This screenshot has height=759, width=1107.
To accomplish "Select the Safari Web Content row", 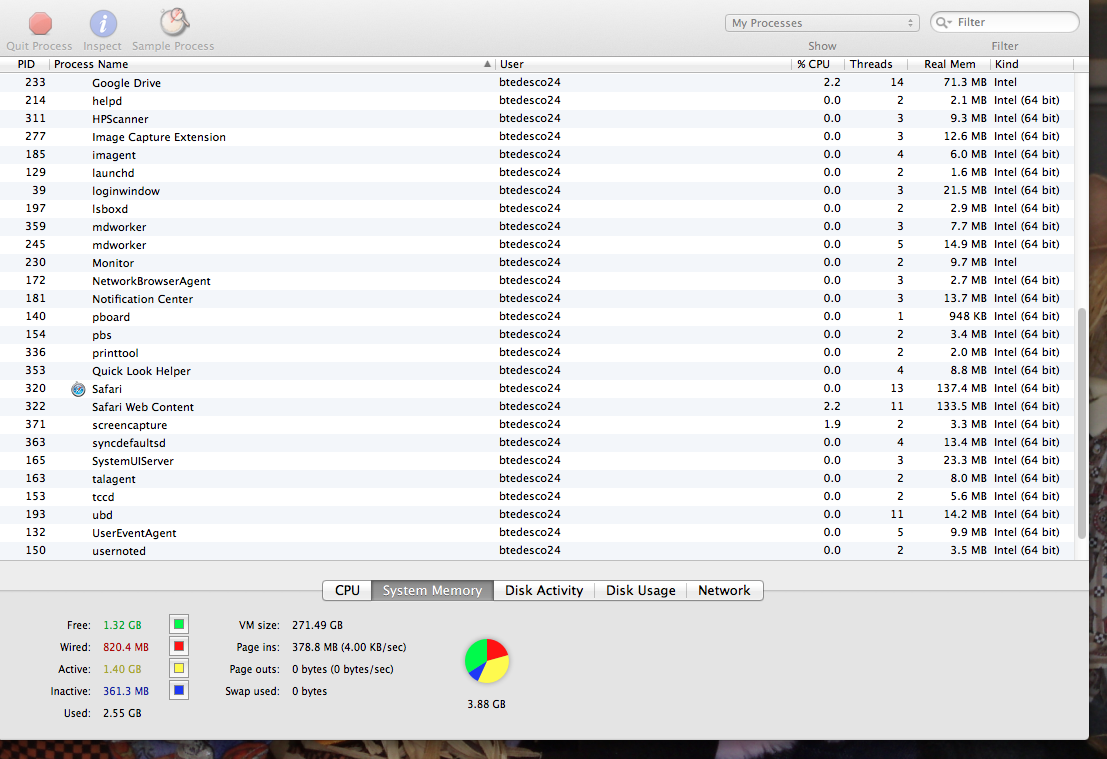I will coord(537,407).
